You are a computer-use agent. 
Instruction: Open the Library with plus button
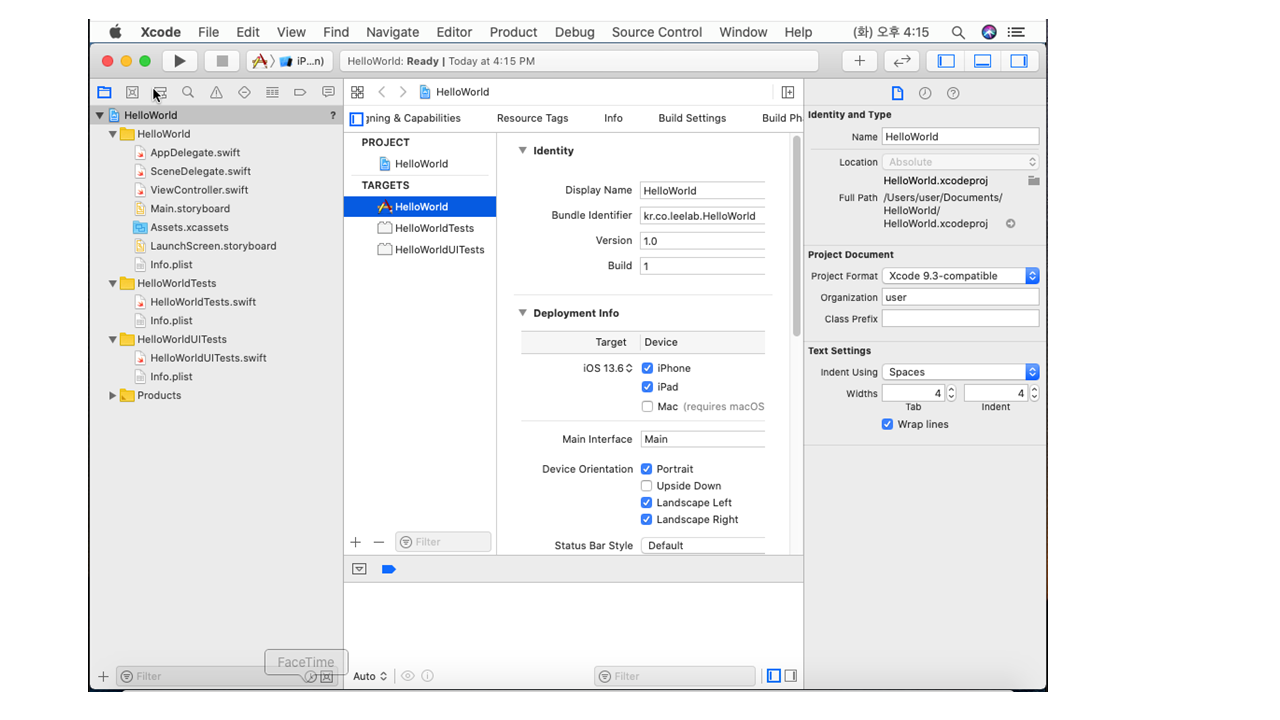tap(859, 61)
